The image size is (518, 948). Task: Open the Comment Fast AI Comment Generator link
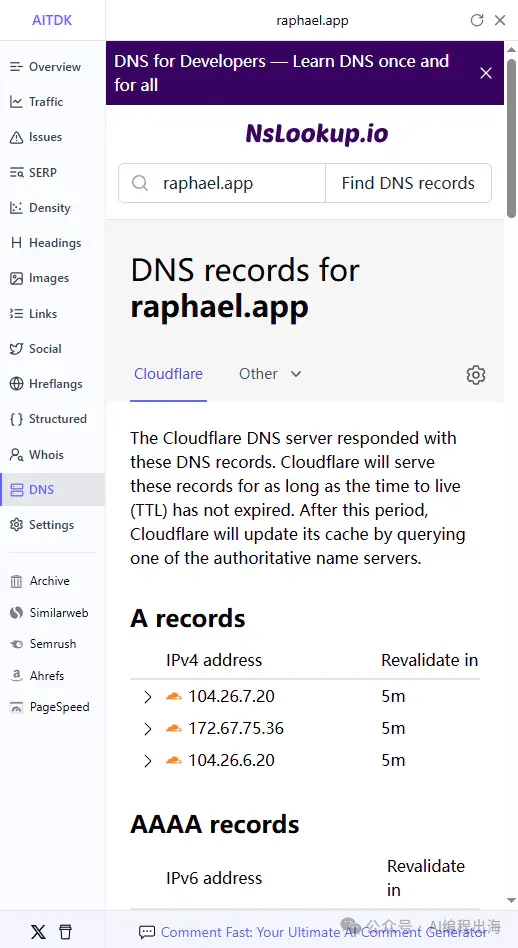pyautogui.click(x=324, y=932)
